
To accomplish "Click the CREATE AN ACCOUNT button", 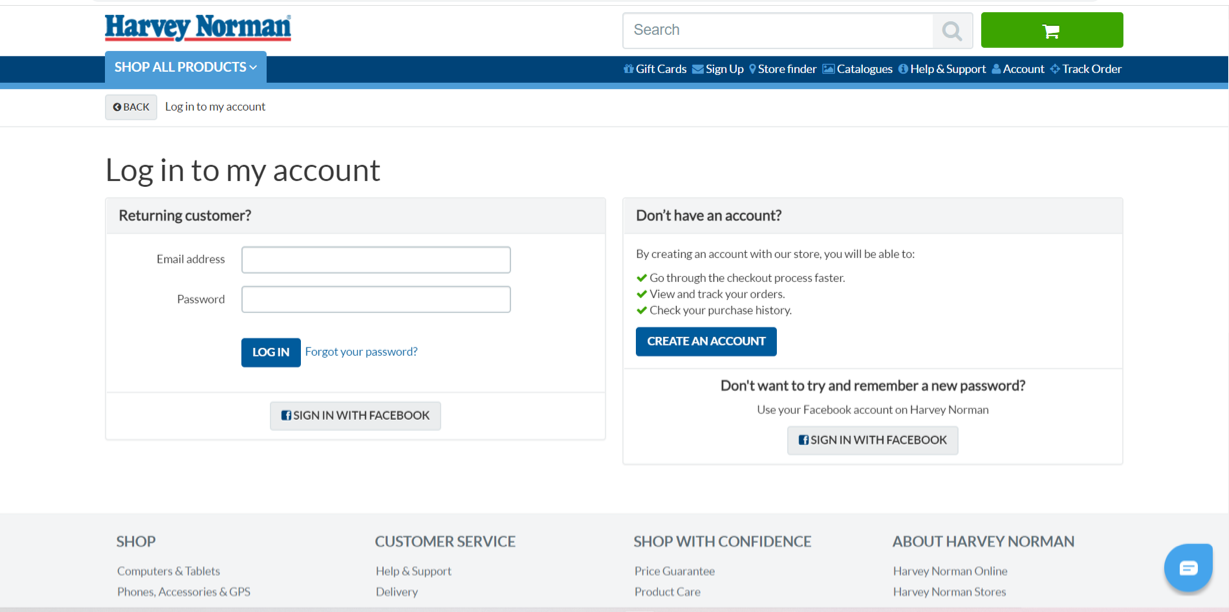I will [706, 341].
